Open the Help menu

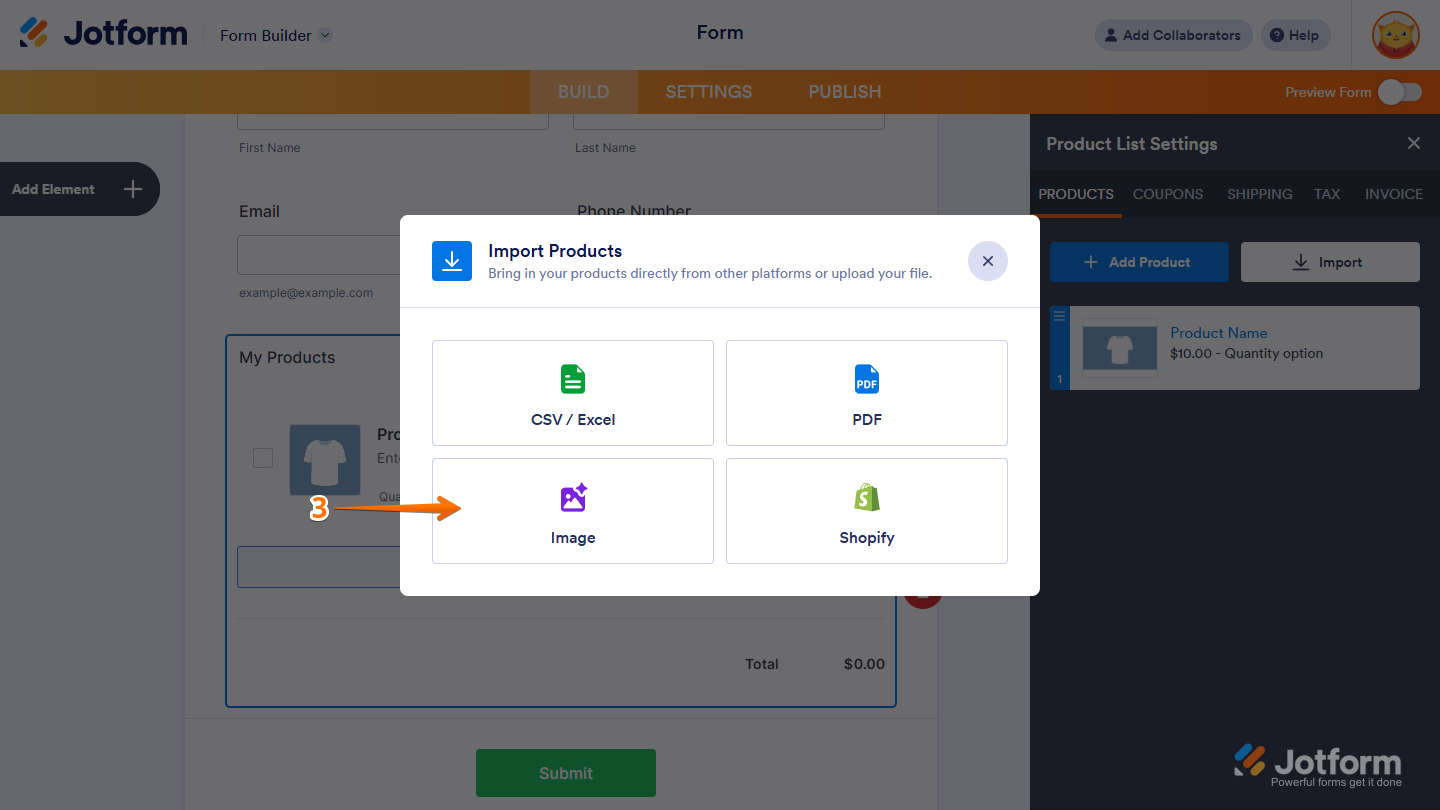(1296, 35)
